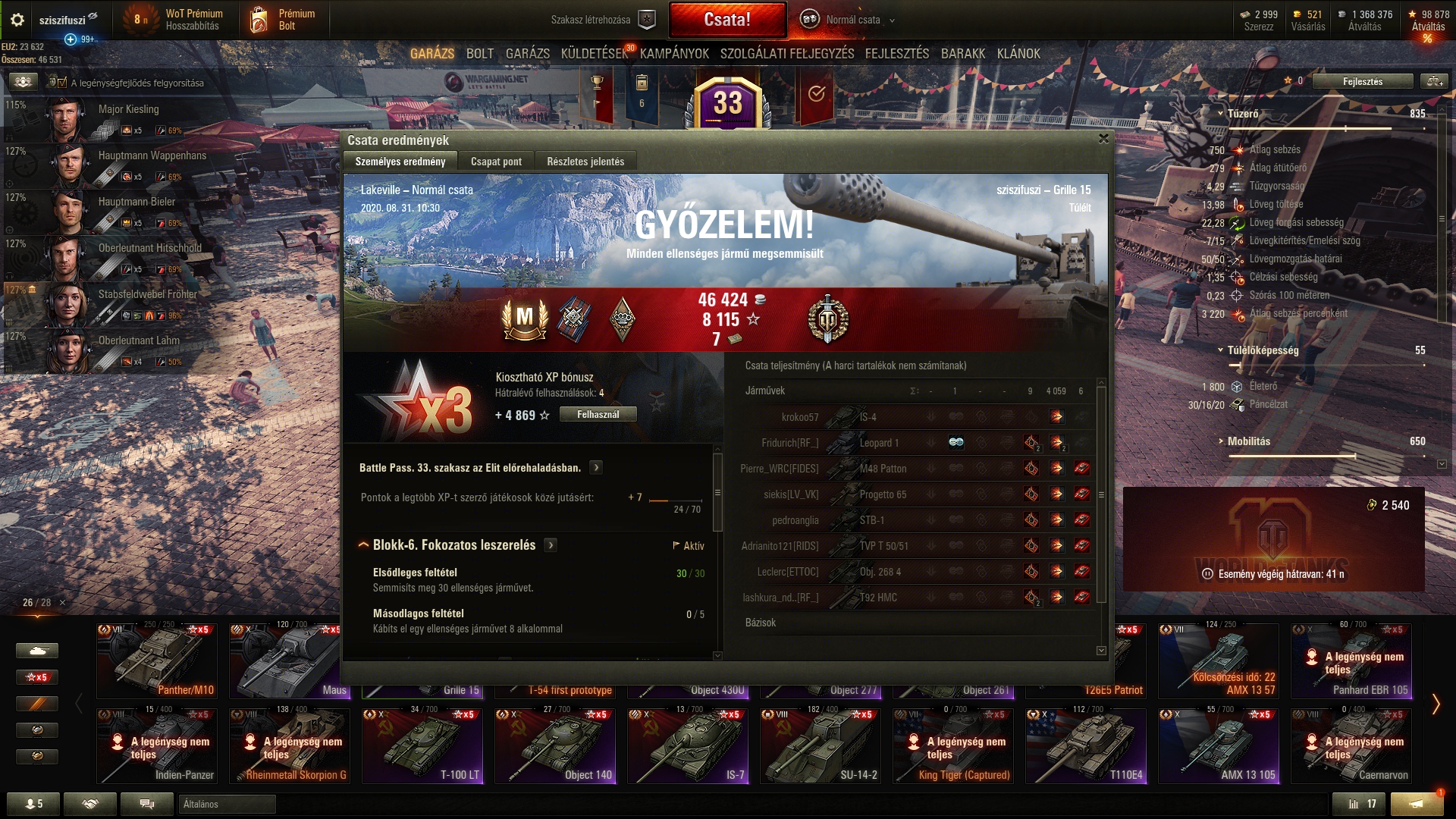Select the T110E4 tank thumbnail
The width and height of the screenshot is (1456, 819).
[x=1086, y=745]
